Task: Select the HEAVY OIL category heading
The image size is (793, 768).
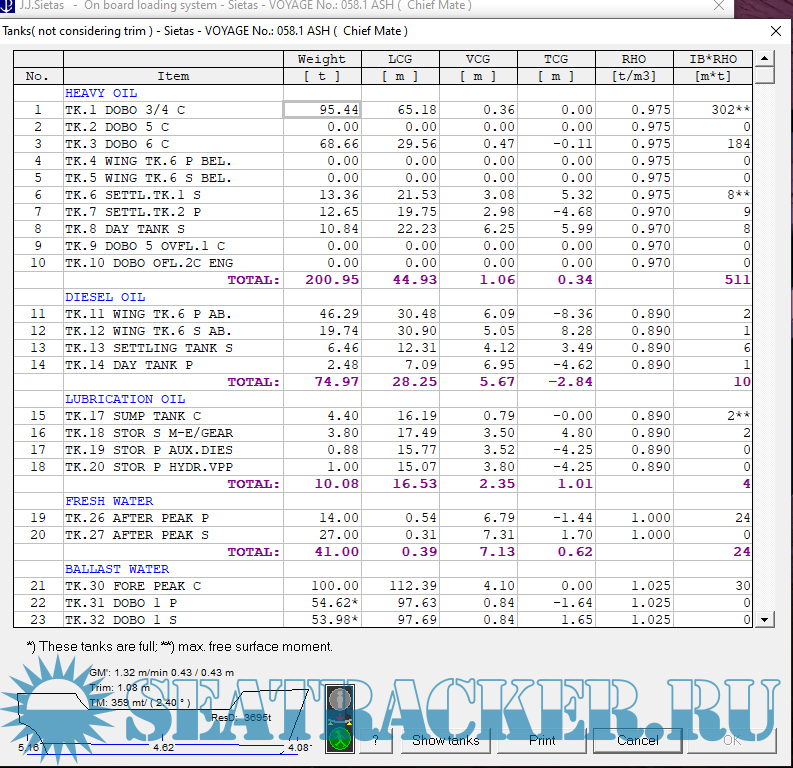Action: tap(101, 93)
